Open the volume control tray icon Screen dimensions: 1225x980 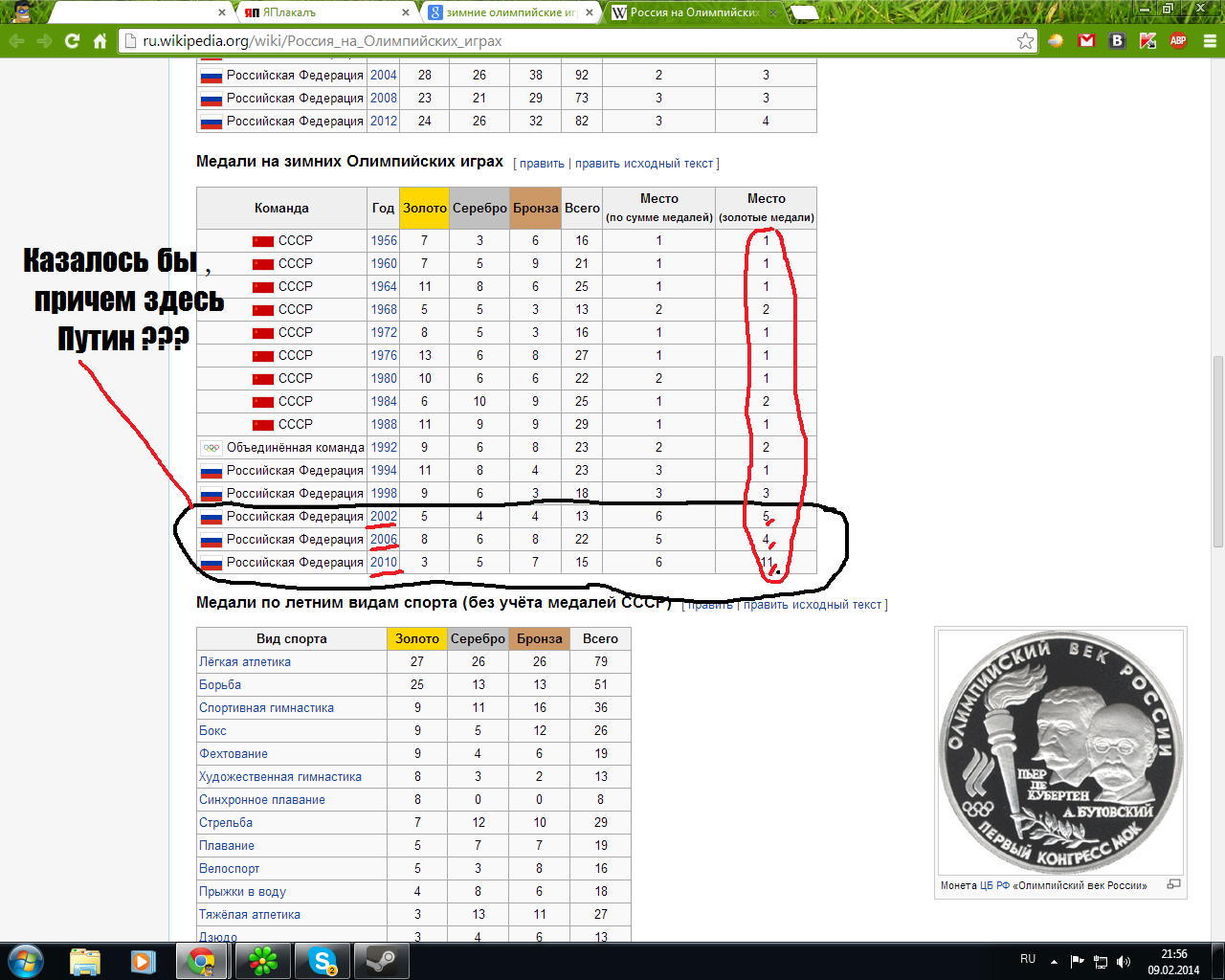pos(1124,961)
